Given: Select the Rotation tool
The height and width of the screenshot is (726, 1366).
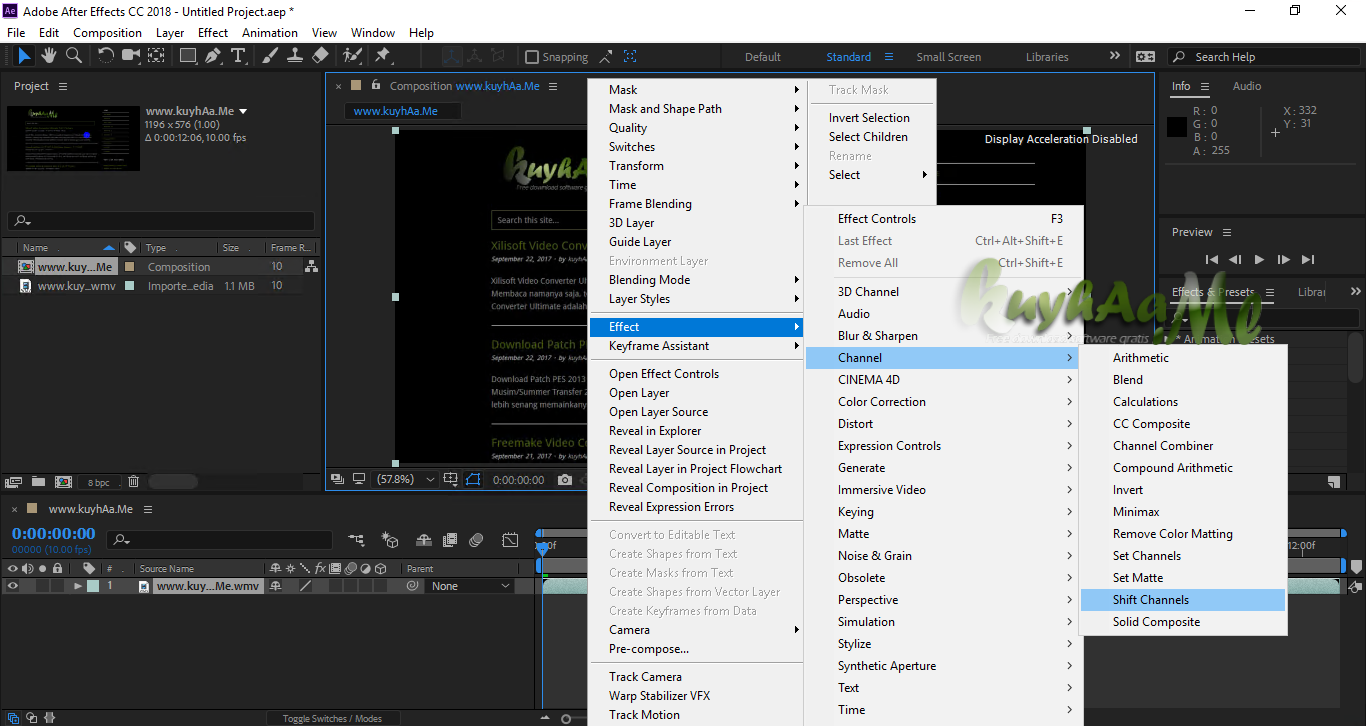Looking at the screenshot, I should 106,56.
